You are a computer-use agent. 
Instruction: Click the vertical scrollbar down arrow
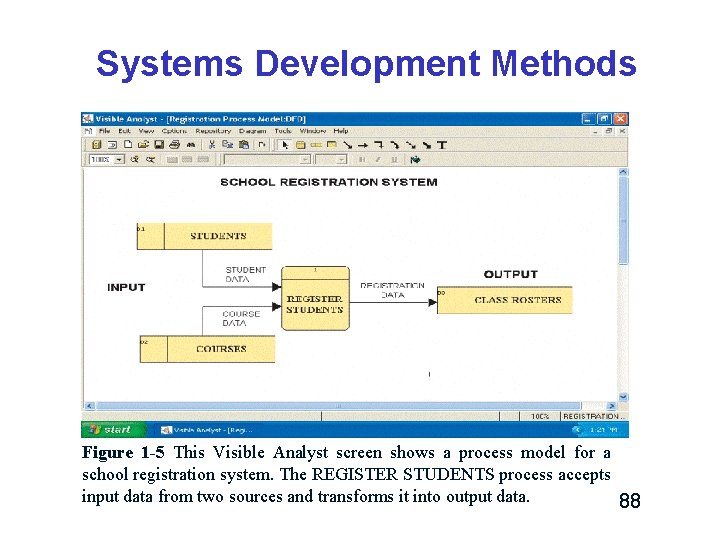click(x=623, y=397)
